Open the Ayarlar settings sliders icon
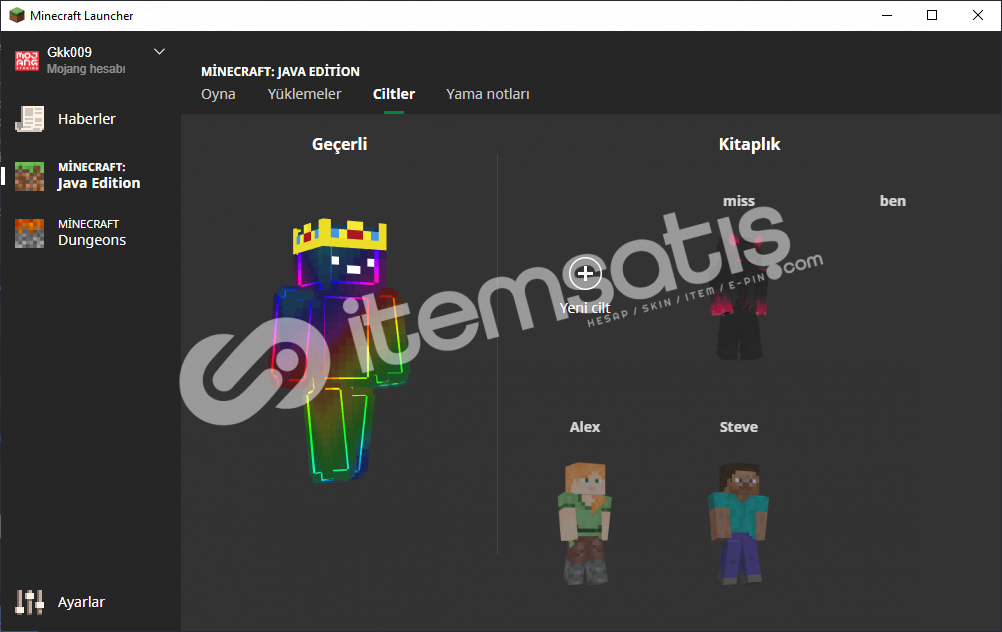Screen dimensions: 1002x632 [x=29, y=602]
